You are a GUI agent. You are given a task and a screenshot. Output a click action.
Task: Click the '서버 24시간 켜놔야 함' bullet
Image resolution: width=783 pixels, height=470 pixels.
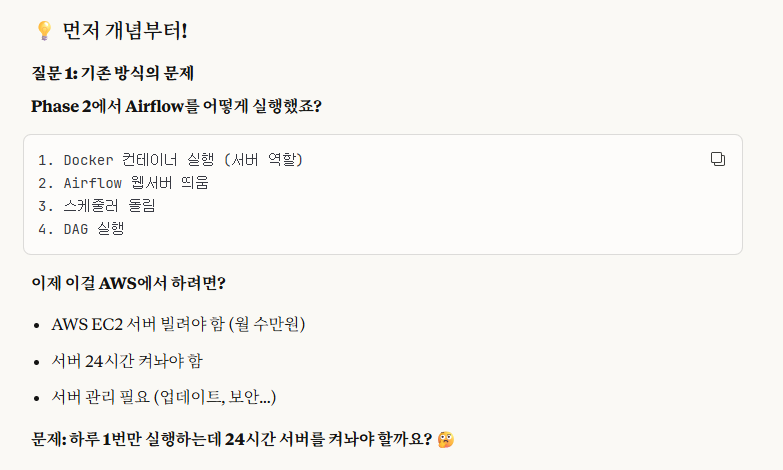pyautogui.click(x=127, y=361)
